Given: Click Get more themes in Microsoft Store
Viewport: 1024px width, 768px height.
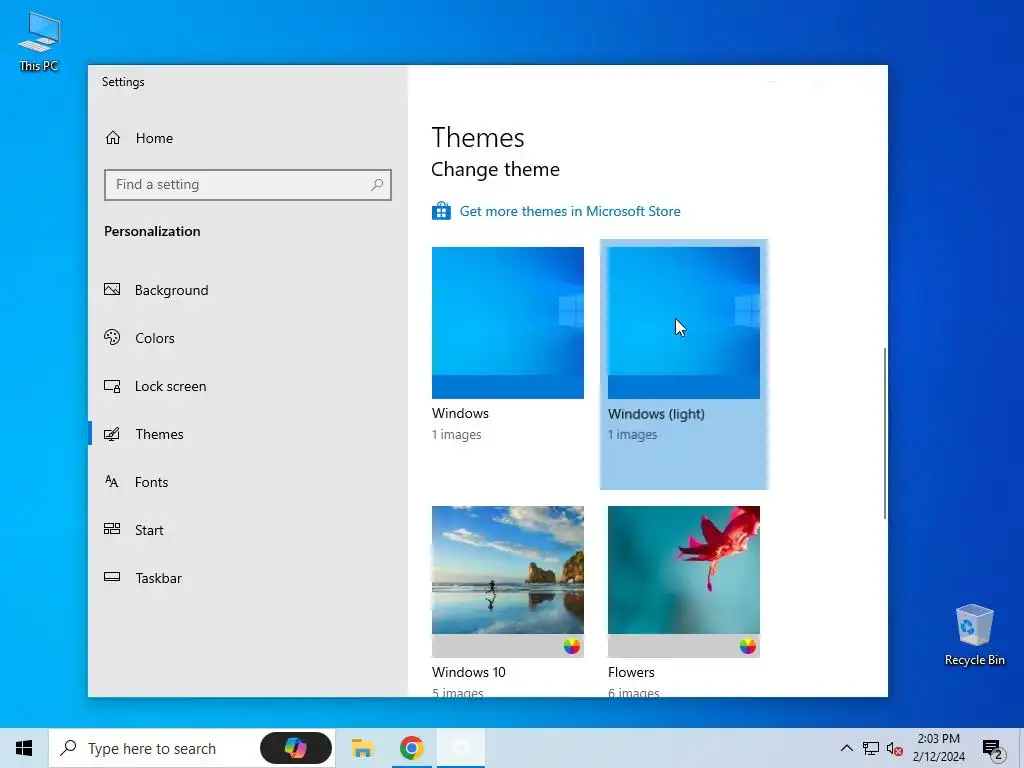Looking at the screenshot, I should 569,211.
